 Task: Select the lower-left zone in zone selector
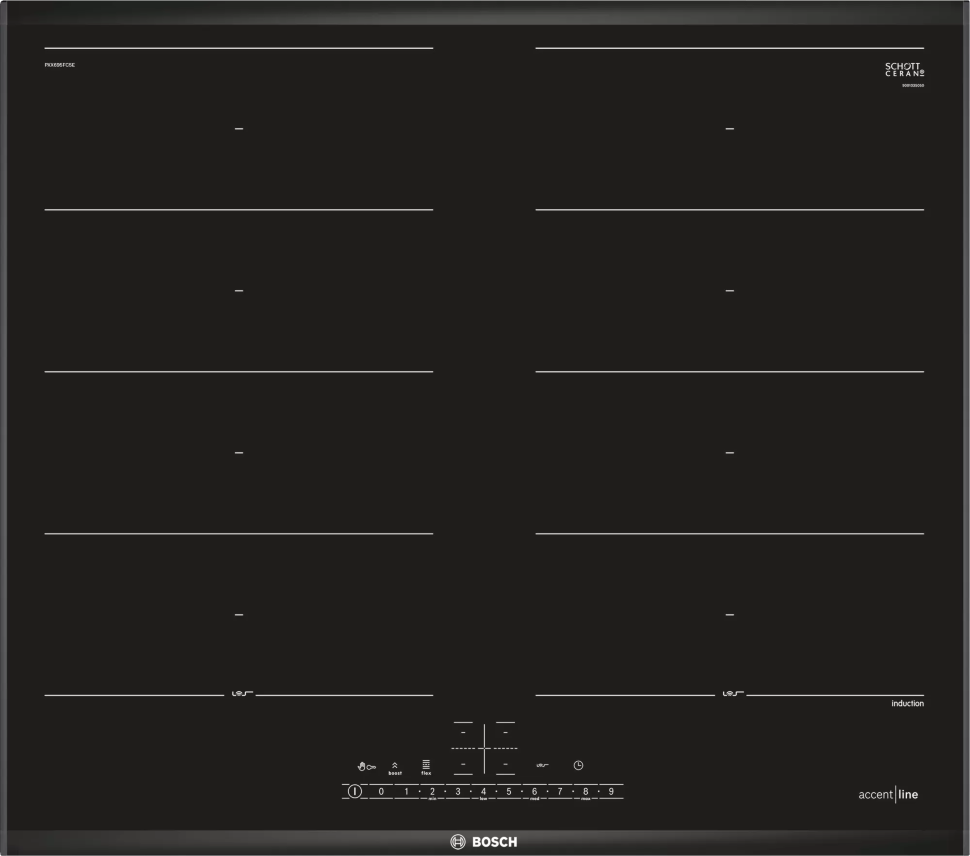pyautogui.click(x=463, y=764)
